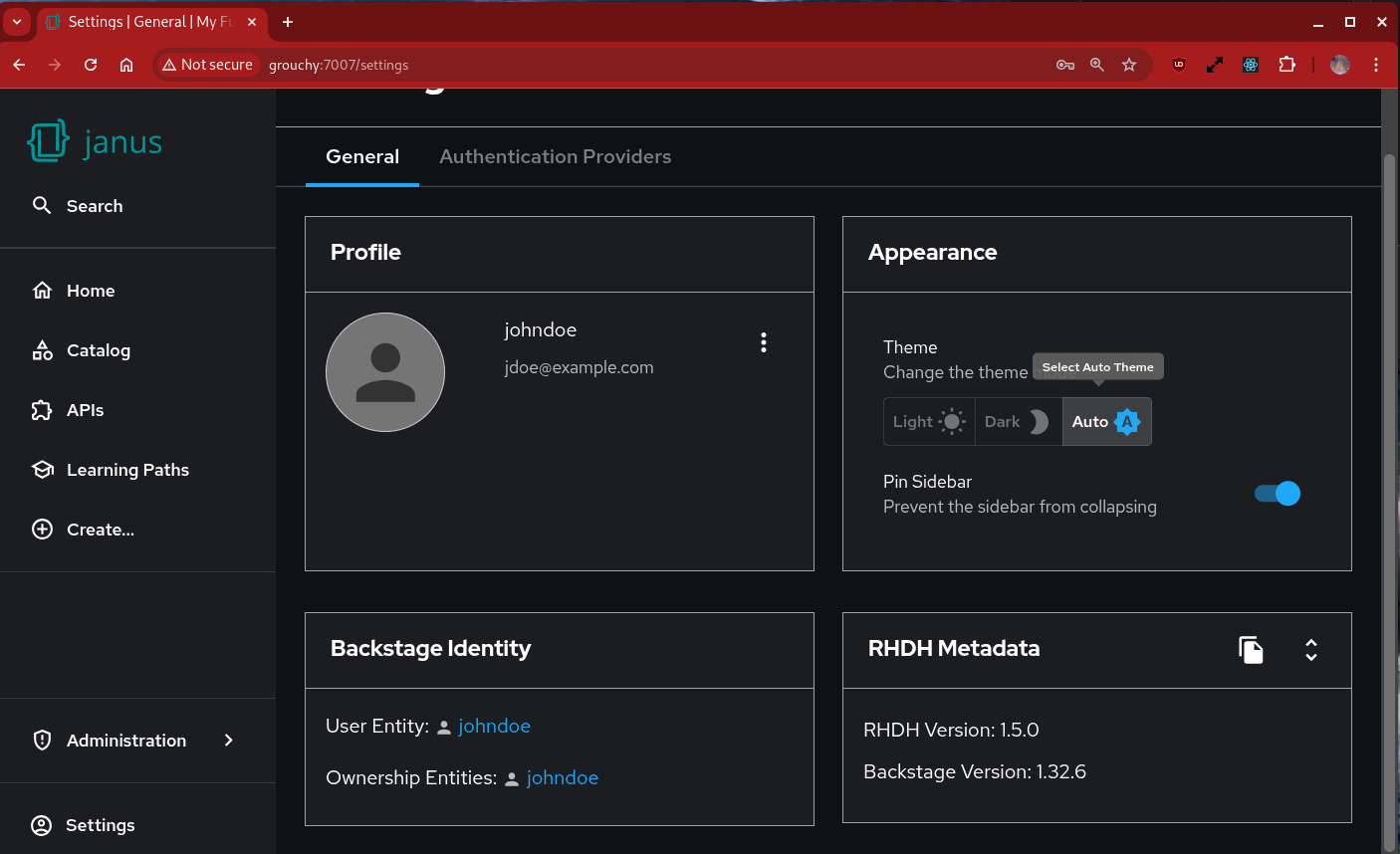
Task: Click the Create... sidebar item
Action: pos(100,530)
